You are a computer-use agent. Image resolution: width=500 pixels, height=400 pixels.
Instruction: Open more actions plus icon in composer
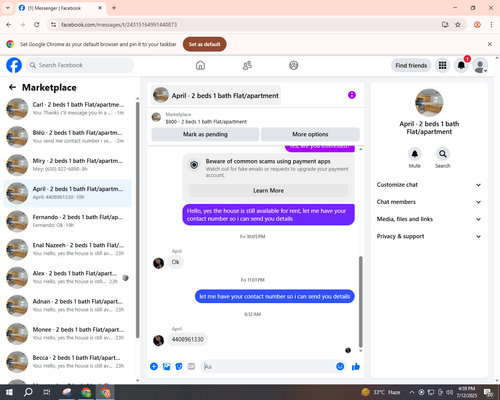click(154, 366)
